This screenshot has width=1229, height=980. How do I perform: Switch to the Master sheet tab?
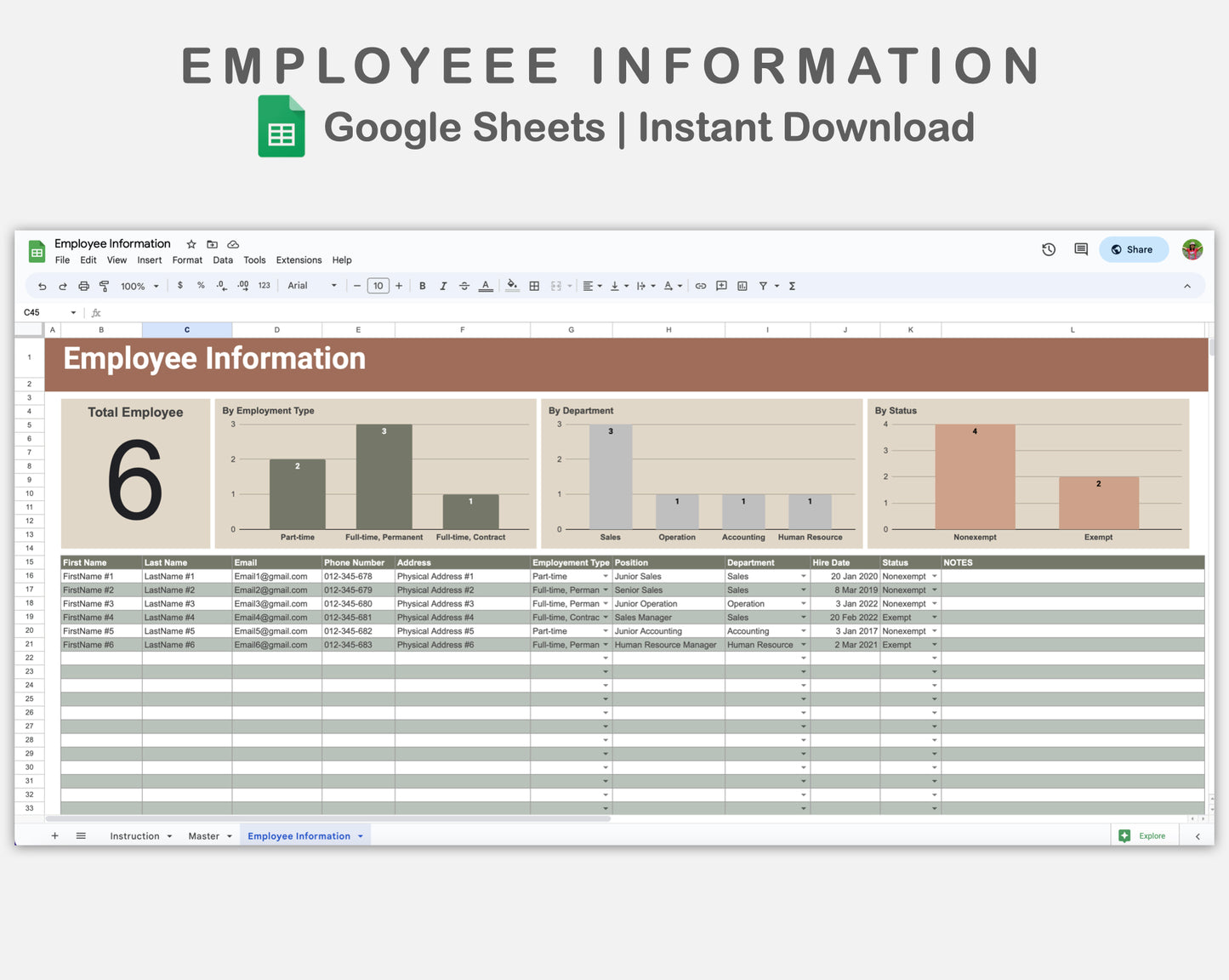(x=204, y=835)
